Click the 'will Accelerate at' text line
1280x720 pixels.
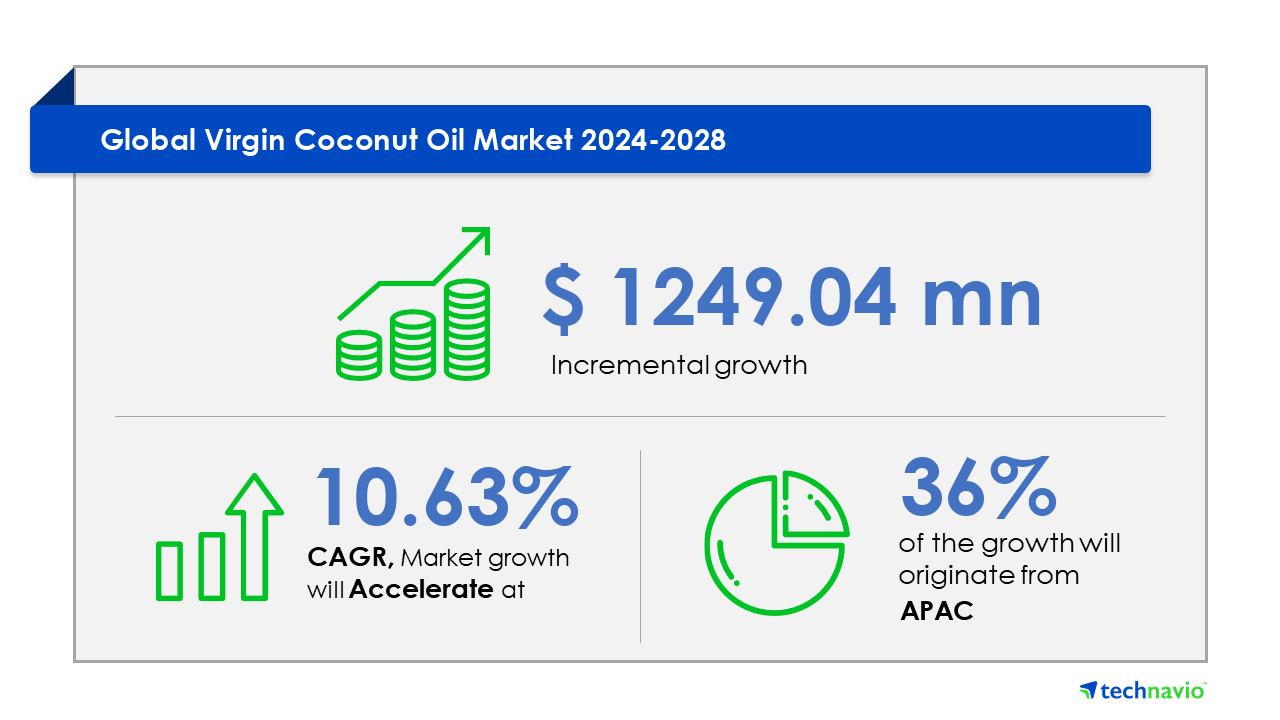[416, 590]
